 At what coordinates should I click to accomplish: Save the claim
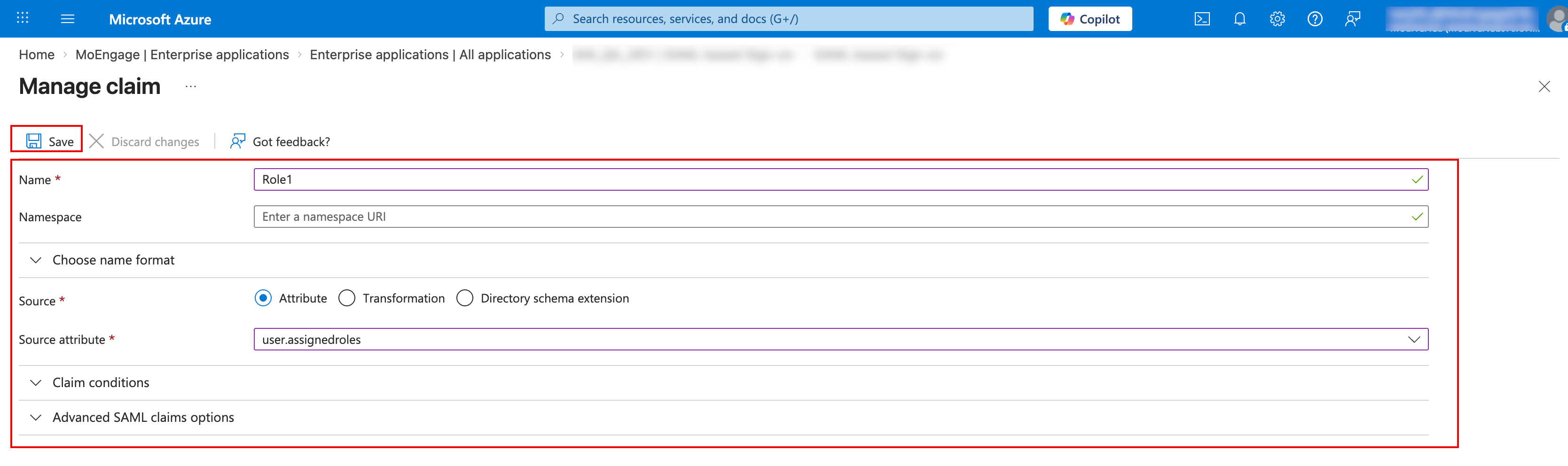49,142
